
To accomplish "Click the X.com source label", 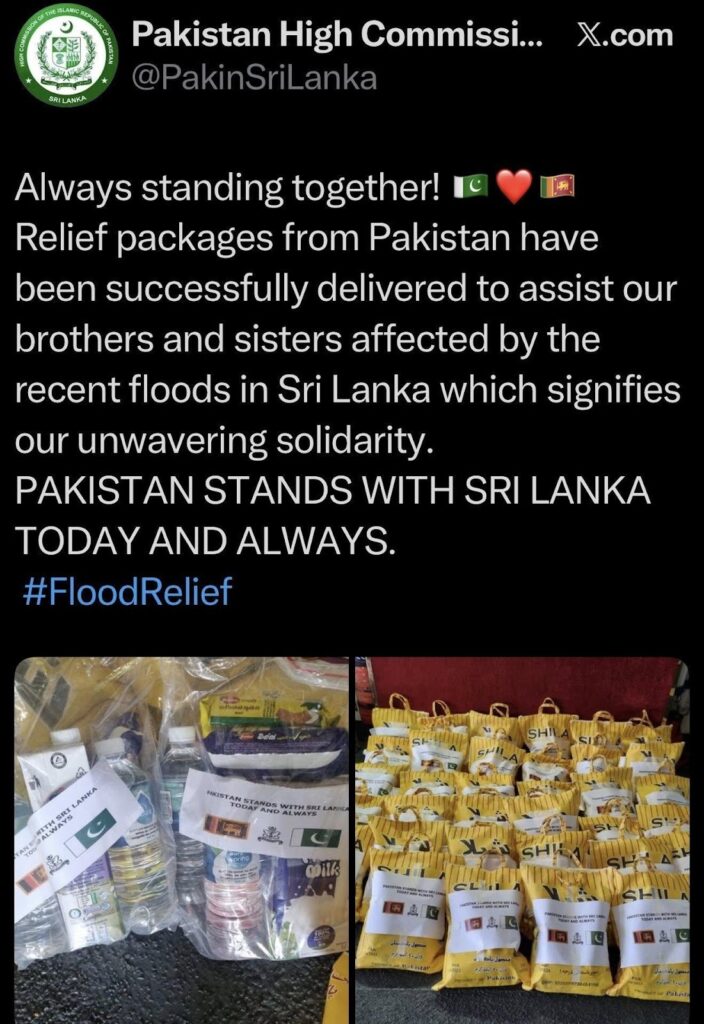I will (x=625, y=34).
